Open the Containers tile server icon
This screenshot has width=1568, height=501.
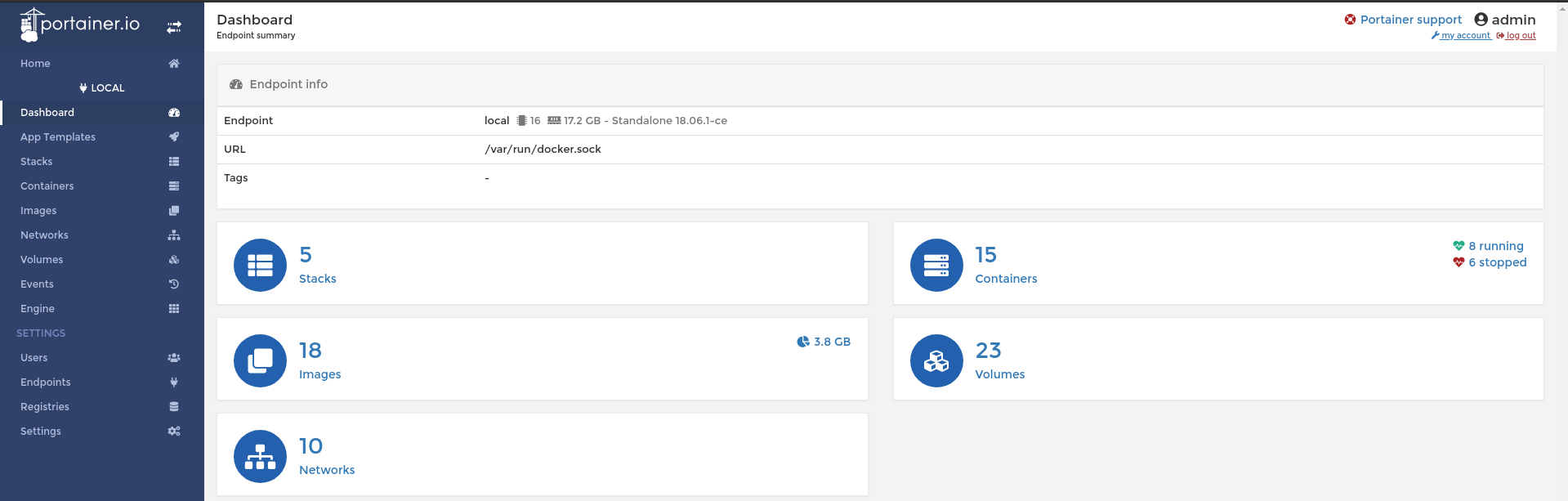click(x=936, y=265)
